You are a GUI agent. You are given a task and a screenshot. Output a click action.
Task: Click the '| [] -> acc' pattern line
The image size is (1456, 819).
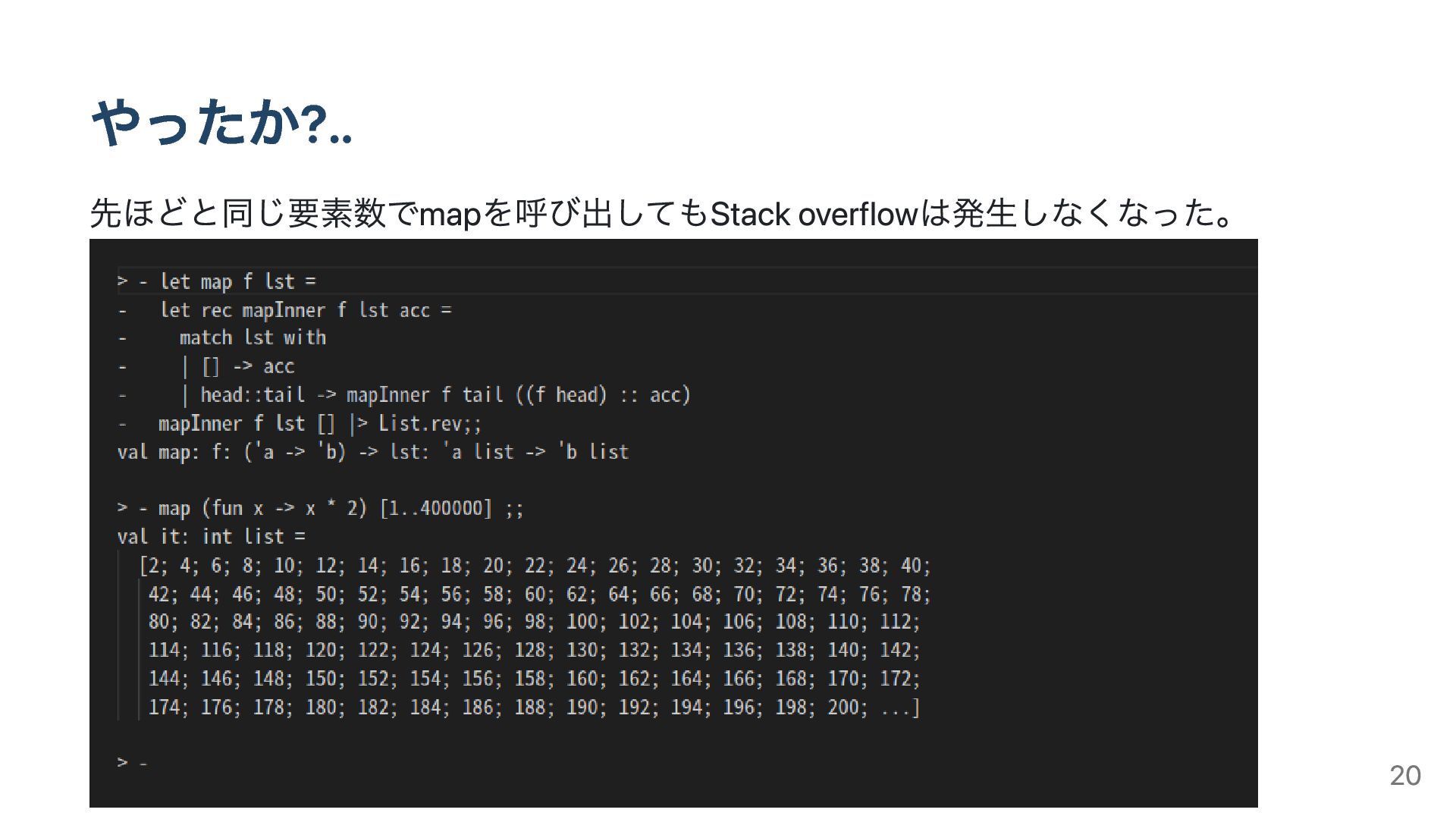pos(237,366)
